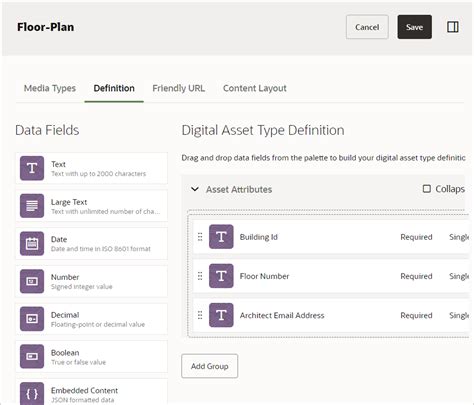The width and height of the screenshot is (474, 405).
Task: Cancel editing the asset type
Action: click(x=367, y=27)
